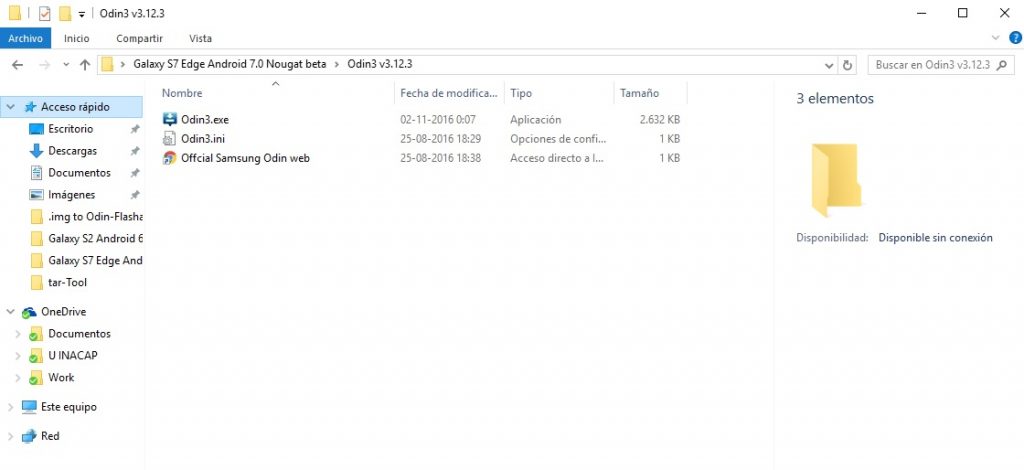Screen dimensions: 1024x470
Task: Click the search magnifier icon
Action: point(1002,65)
